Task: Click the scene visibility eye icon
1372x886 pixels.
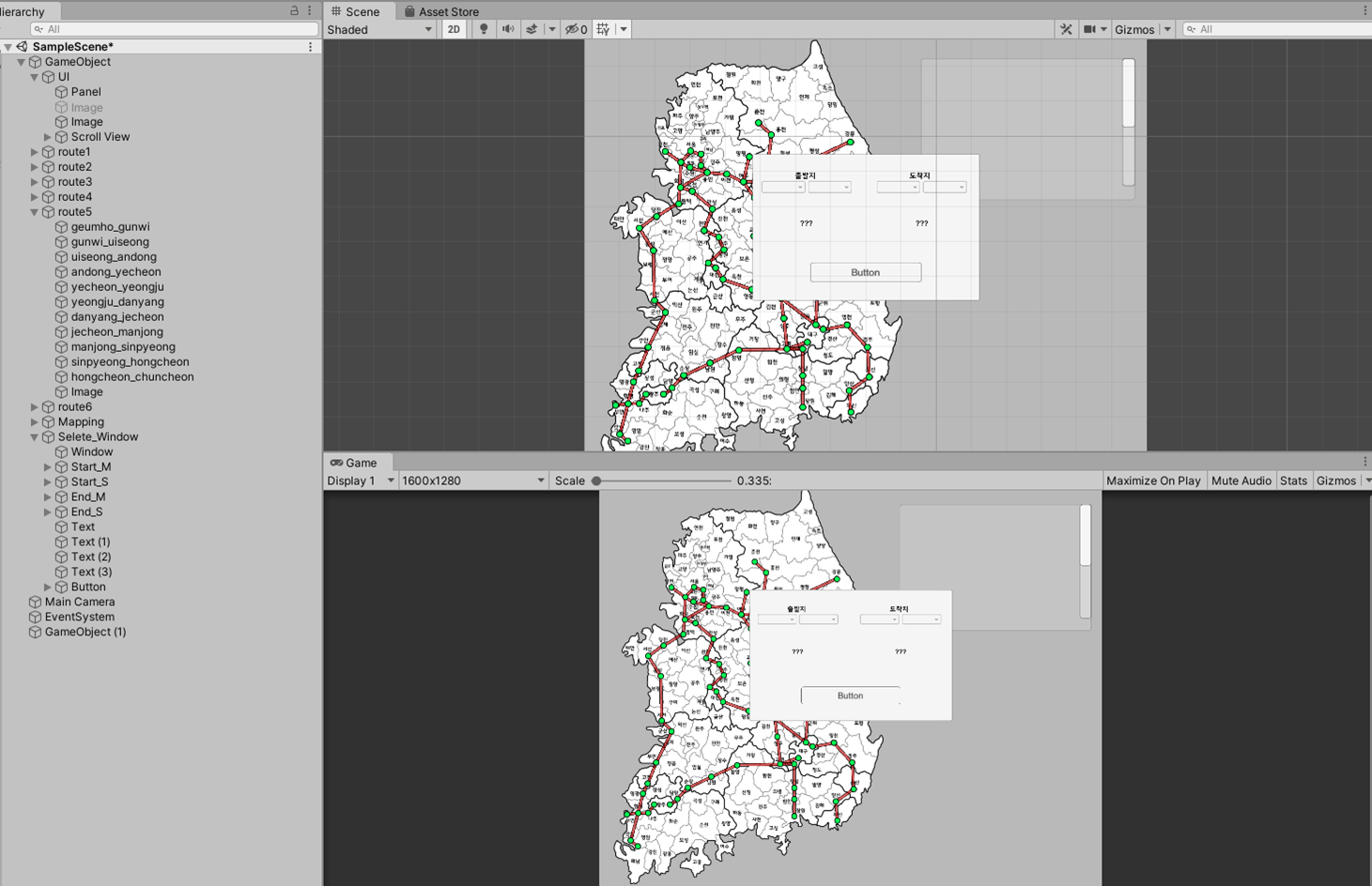Action: click(x=572, y=29)
